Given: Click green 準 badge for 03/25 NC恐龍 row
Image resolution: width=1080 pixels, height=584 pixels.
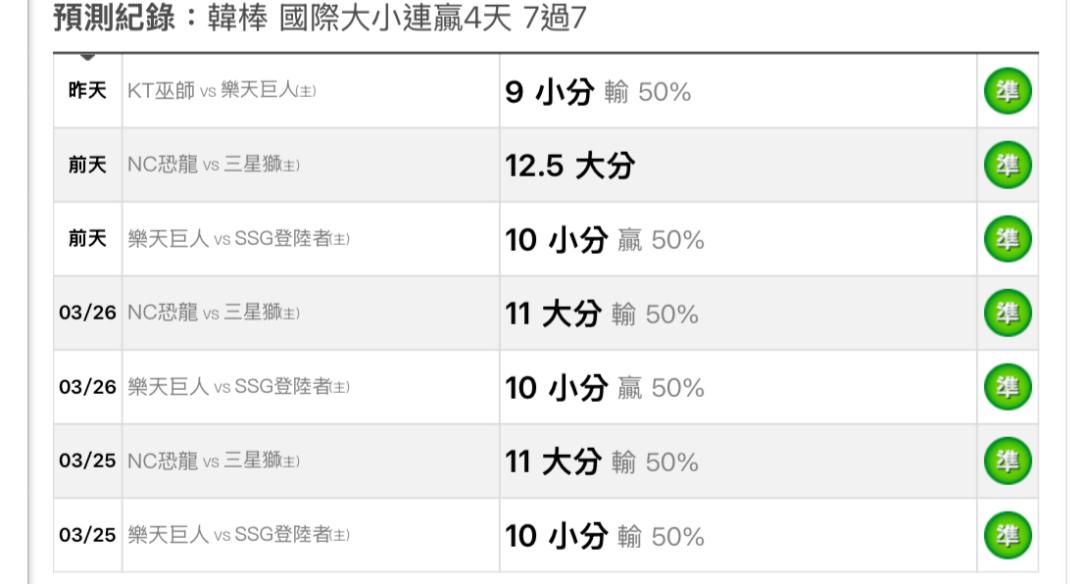Looking at the screenshot, I should pos(1007,461).
